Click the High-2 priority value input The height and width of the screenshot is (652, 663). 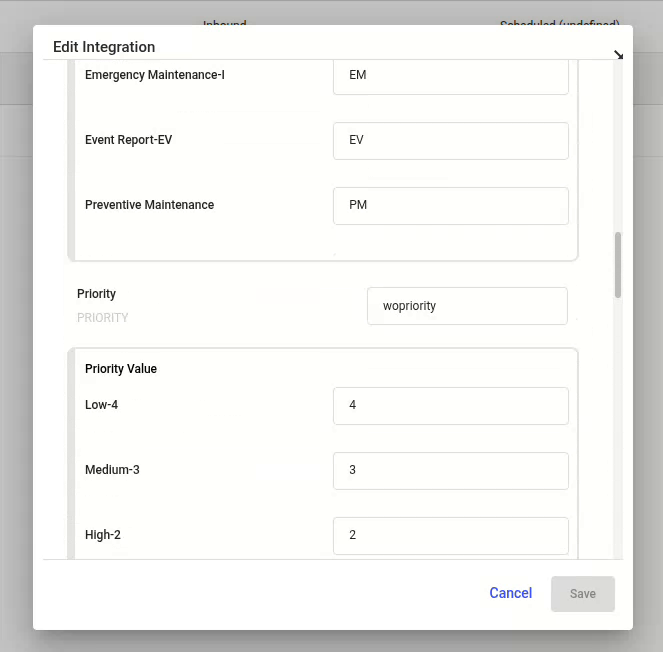[x=451, y=536]
